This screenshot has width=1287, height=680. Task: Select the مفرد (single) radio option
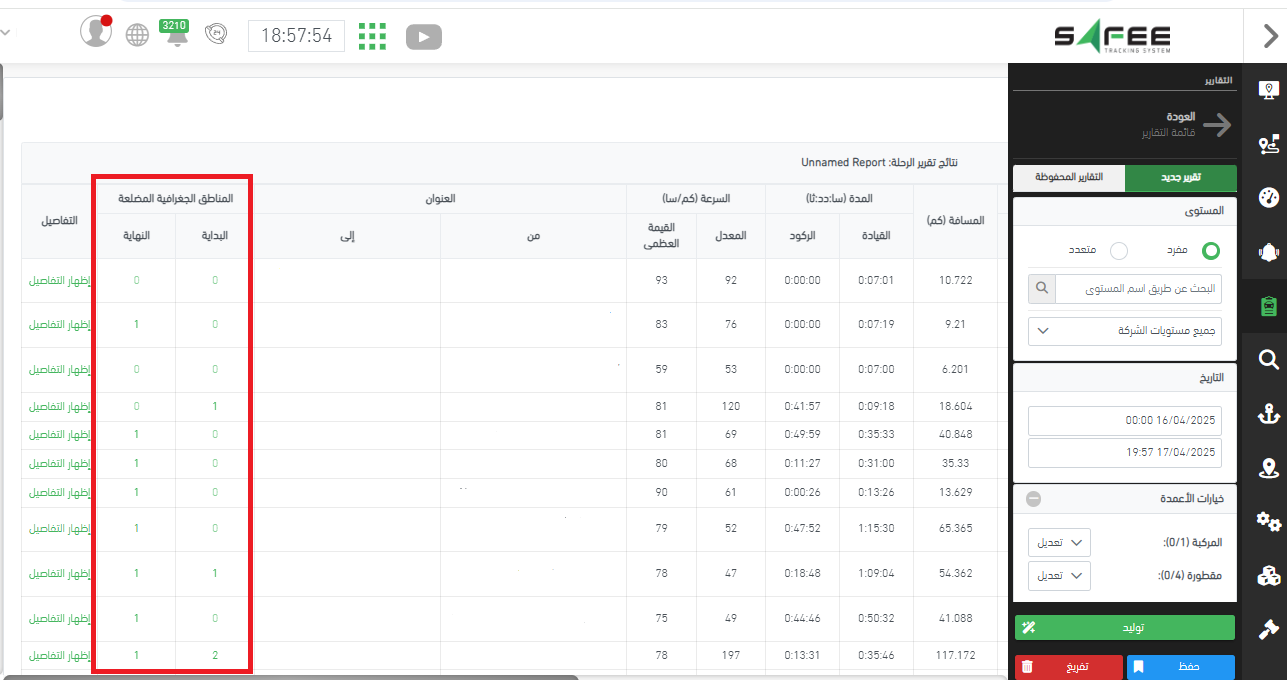pos(1210,250)
